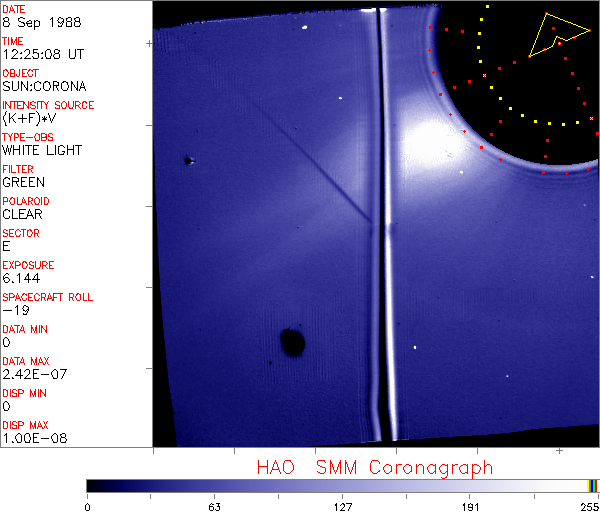
Task: Select the "(K+F)*V" intensity value
Action: (x=29, y=119)
